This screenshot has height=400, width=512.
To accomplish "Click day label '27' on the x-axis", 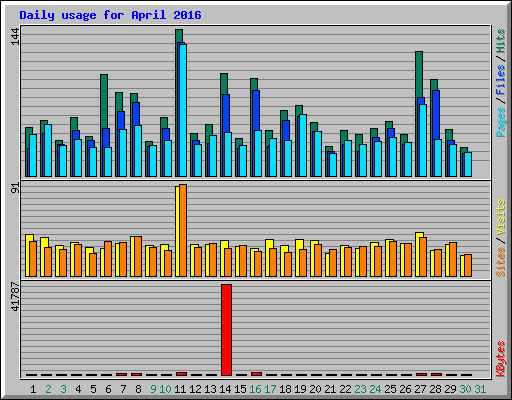I will (x=420, y=389).
